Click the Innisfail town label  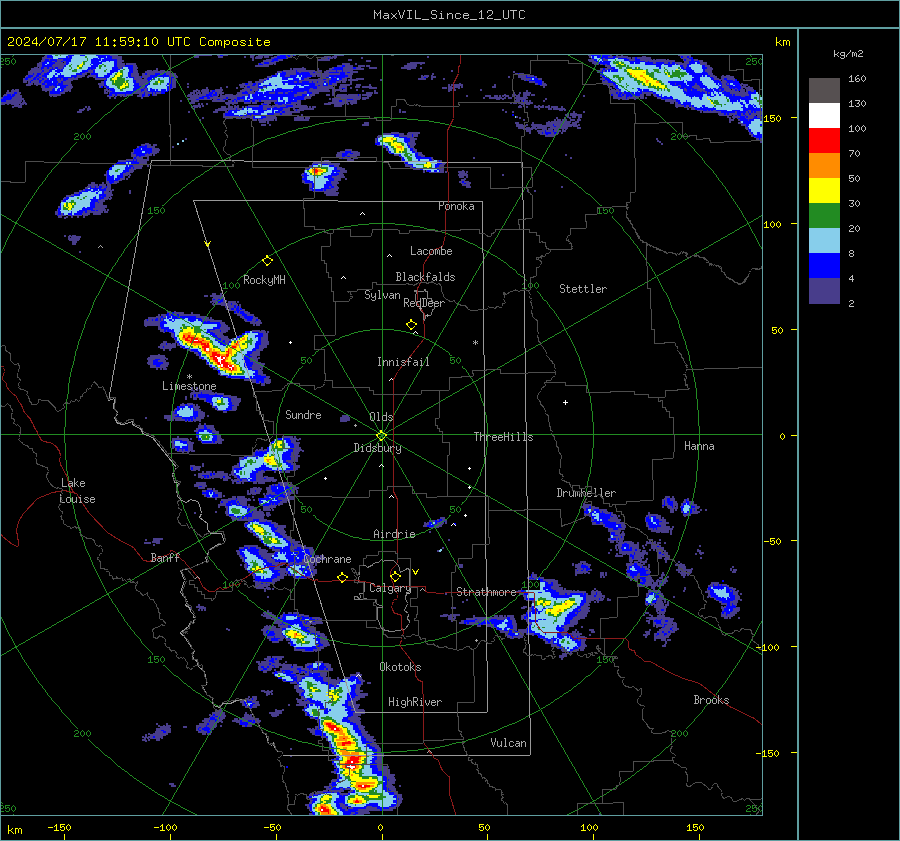tap(403, 362)
